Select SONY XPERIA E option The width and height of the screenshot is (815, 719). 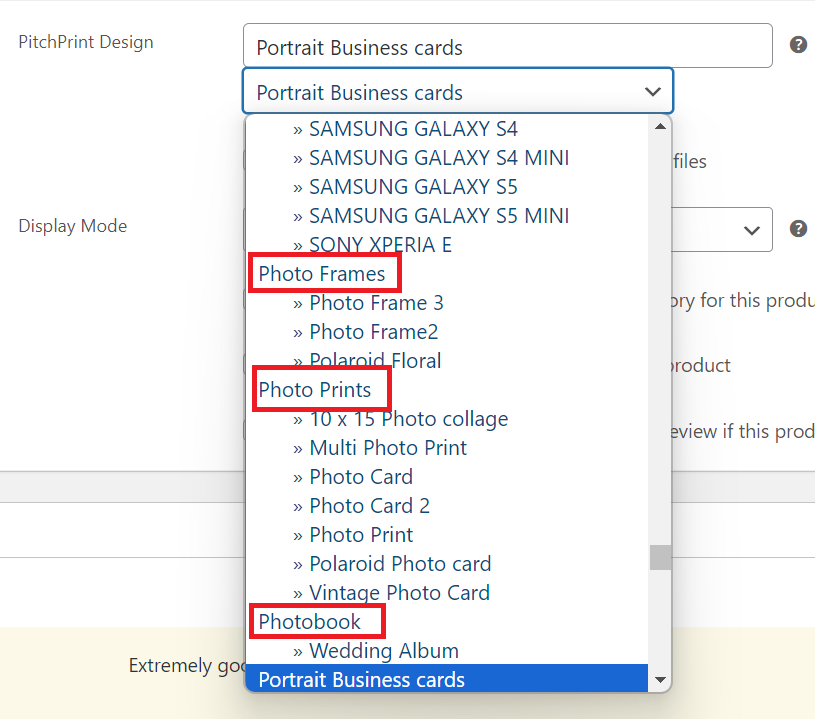[x=447, y=245]
